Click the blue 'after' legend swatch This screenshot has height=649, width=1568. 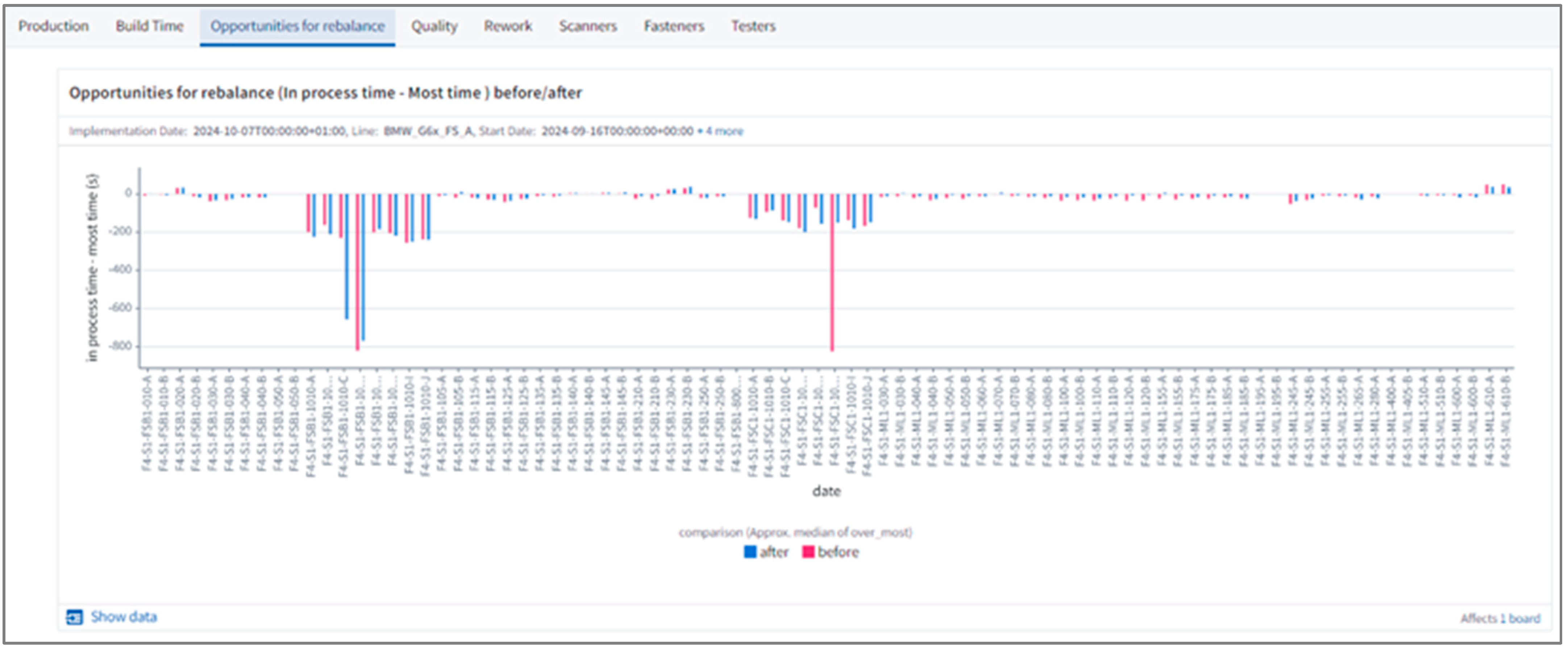(x=750, y=552)
